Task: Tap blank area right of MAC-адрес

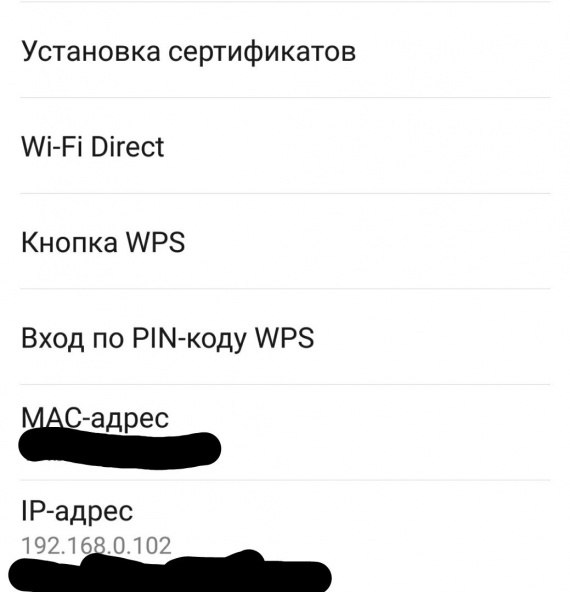Action: (x=393, y=433)
